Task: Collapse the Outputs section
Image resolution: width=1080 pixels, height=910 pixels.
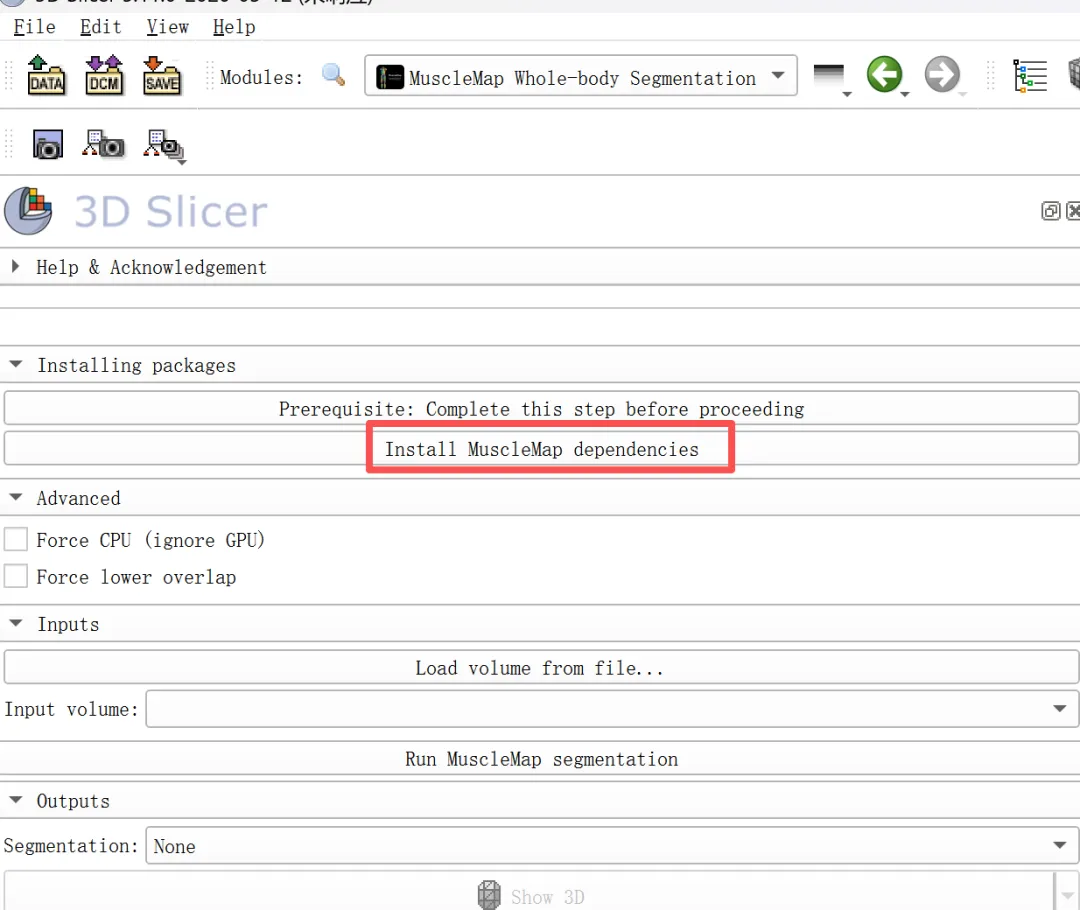Action: (x=15, y=800)
